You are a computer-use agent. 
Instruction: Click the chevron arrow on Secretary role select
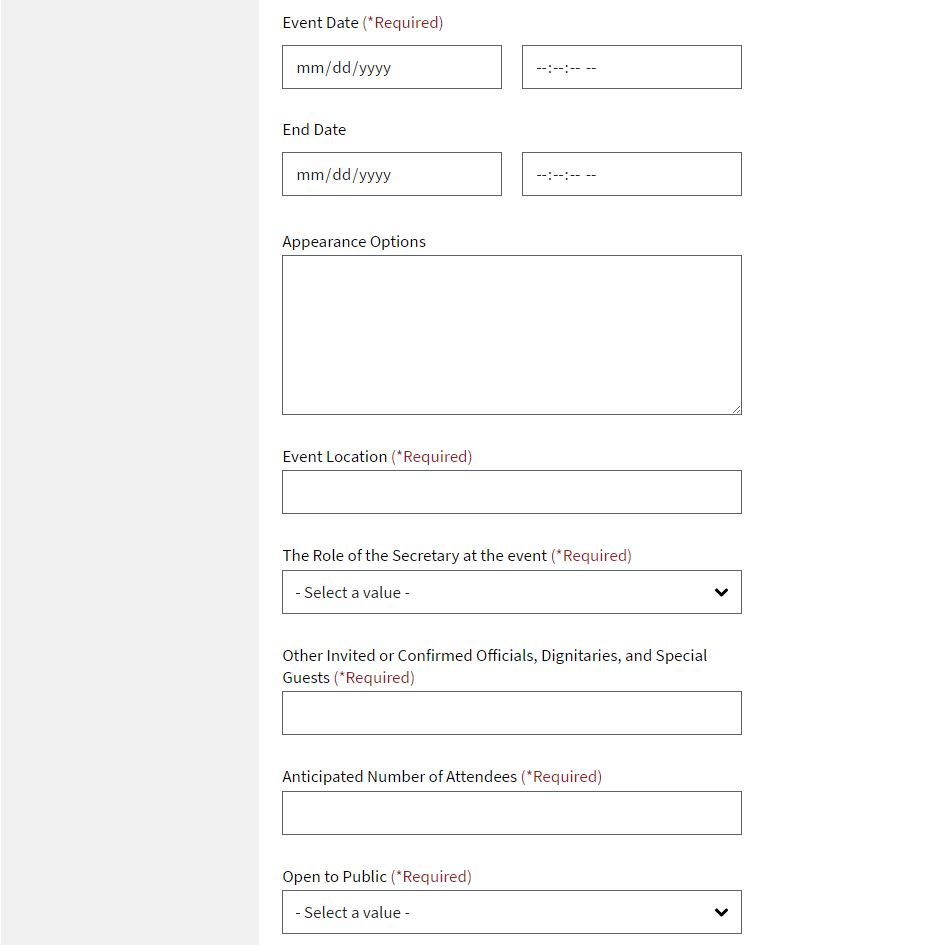[x=721, y=592]
